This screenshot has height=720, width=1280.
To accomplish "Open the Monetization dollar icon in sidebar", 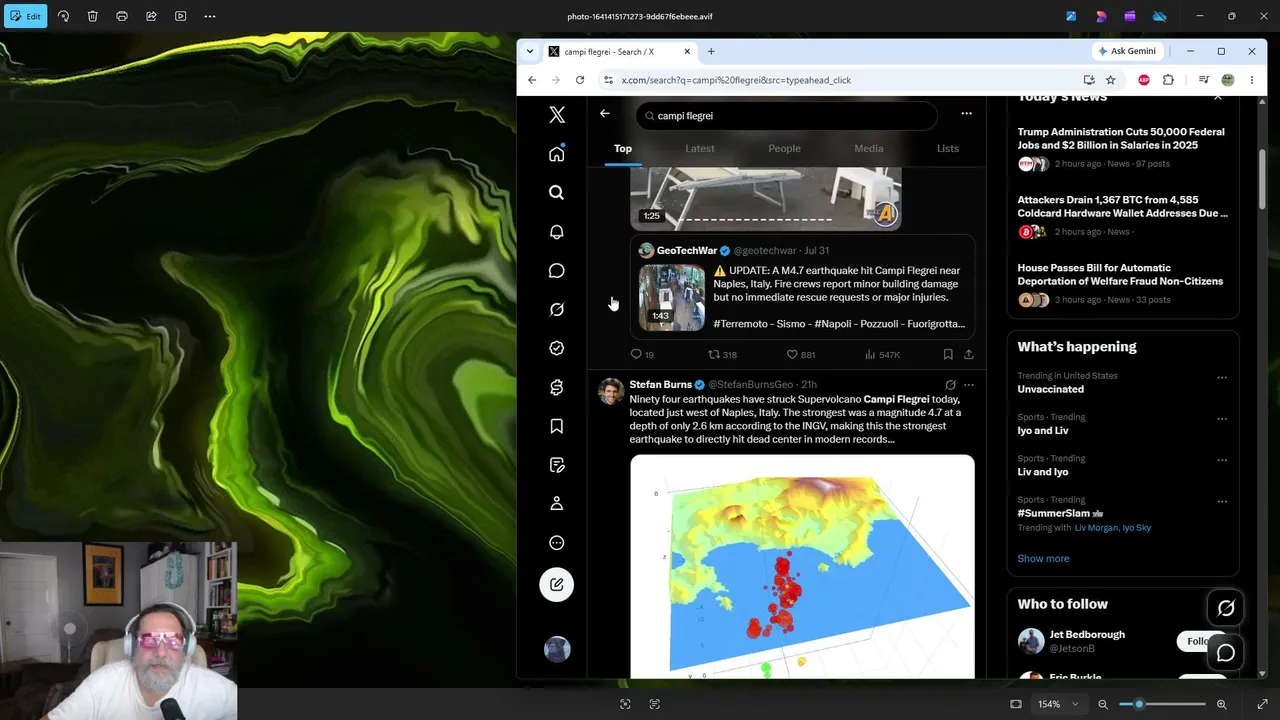I will (557, 387).
